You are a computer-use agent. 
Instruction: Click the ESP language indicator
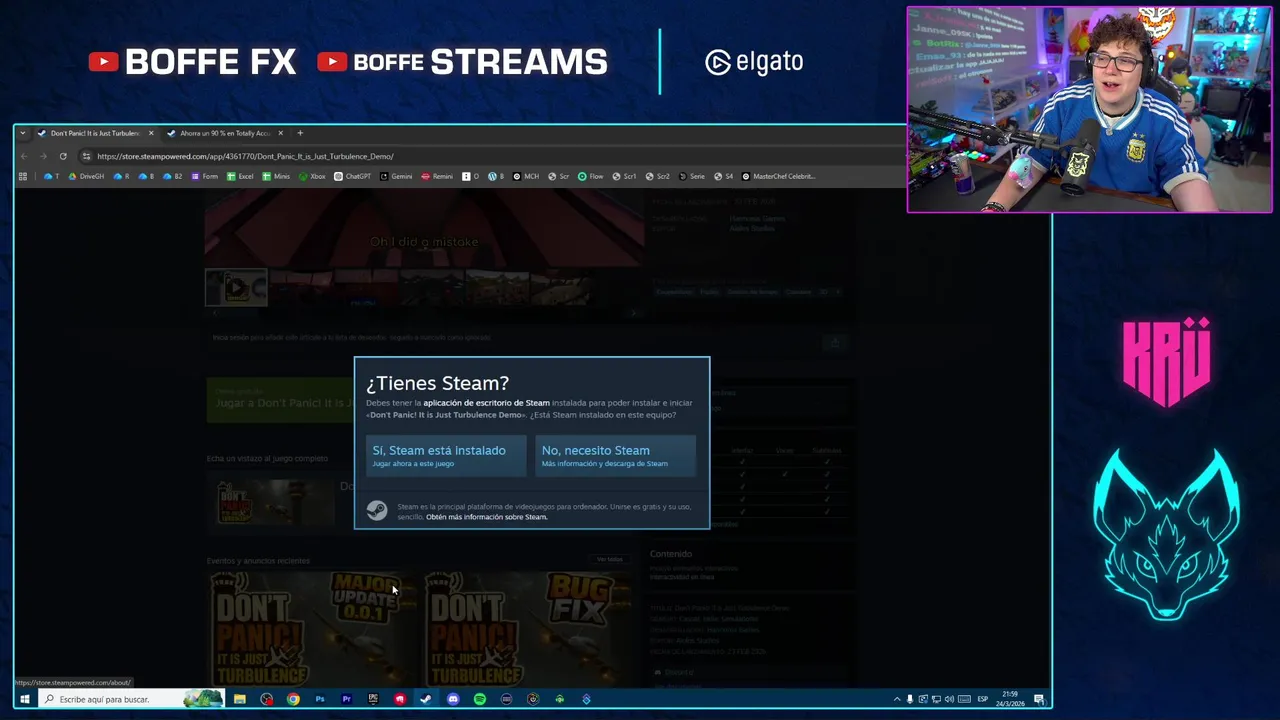pyautogui.click(x=983, y=699)
